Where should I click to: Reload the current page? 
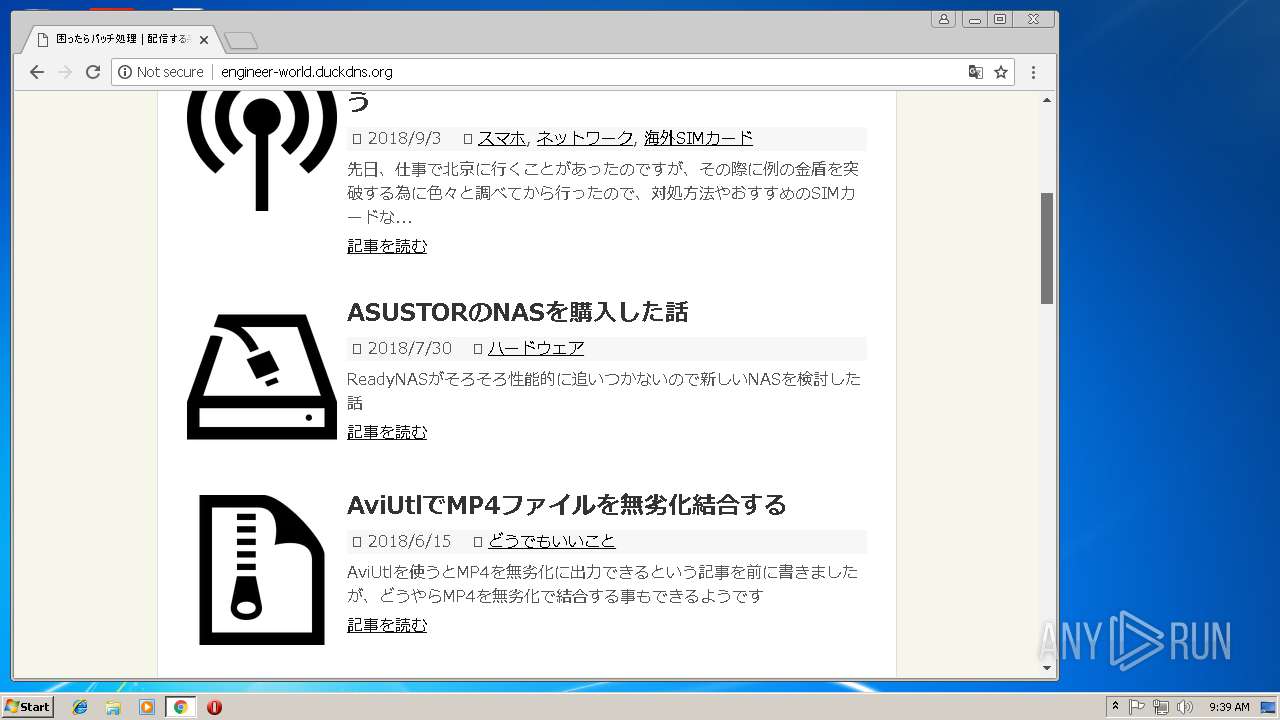tap(93, 72)
